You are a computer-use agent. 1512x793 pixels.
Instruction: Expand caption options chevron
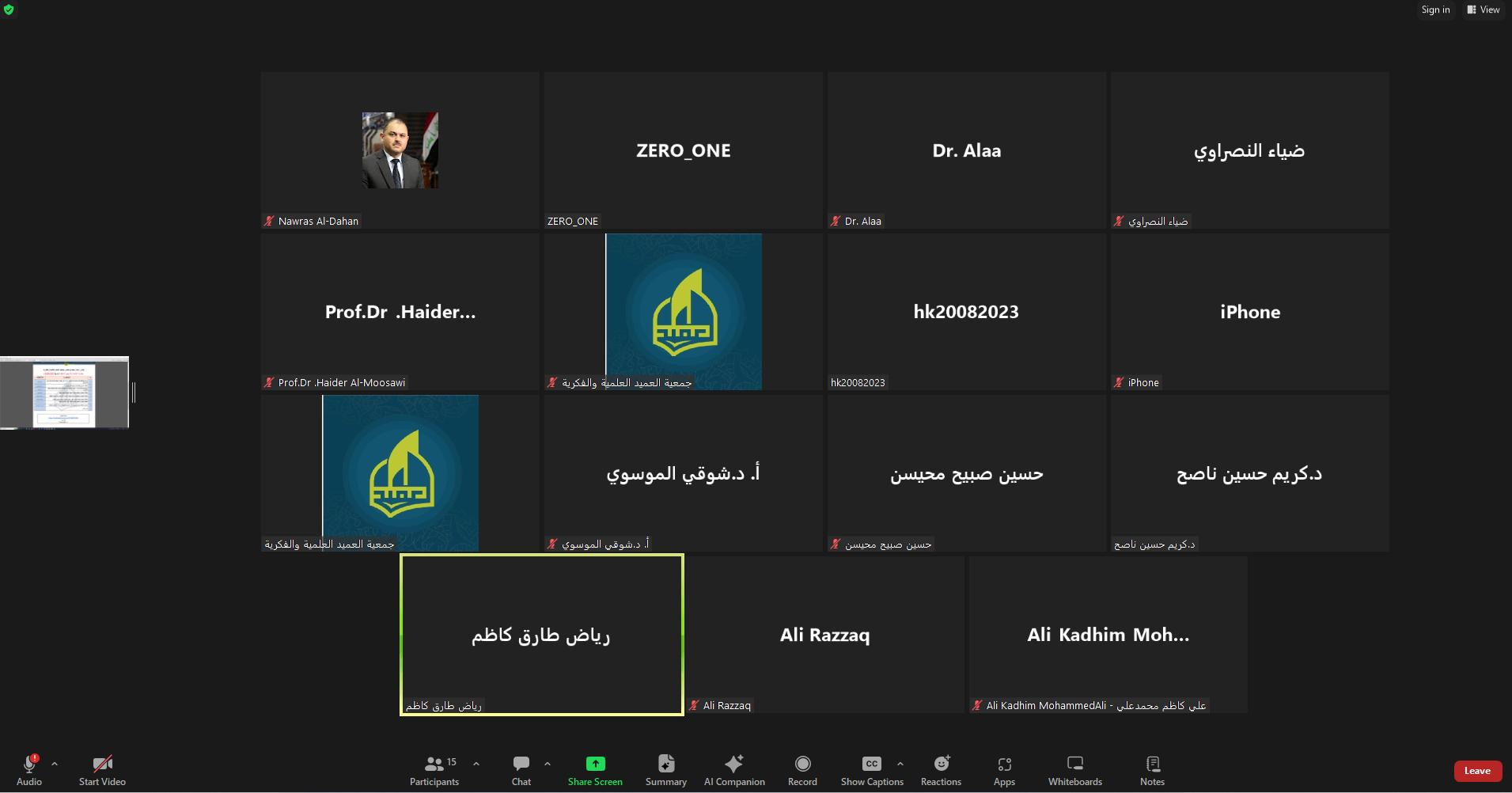[900, 764]
